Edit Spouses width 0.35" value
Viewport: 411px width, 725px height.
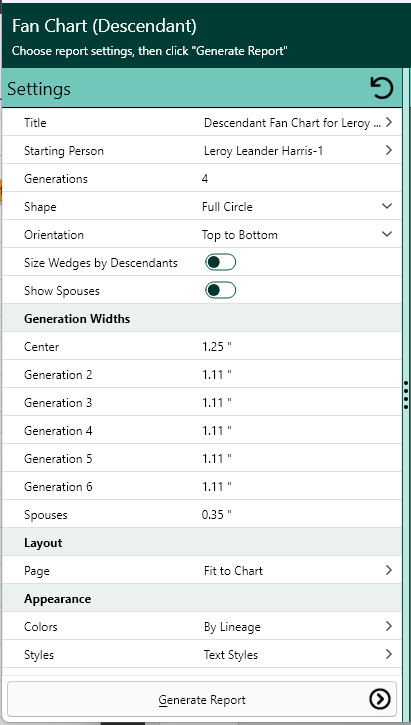[217, 515]
